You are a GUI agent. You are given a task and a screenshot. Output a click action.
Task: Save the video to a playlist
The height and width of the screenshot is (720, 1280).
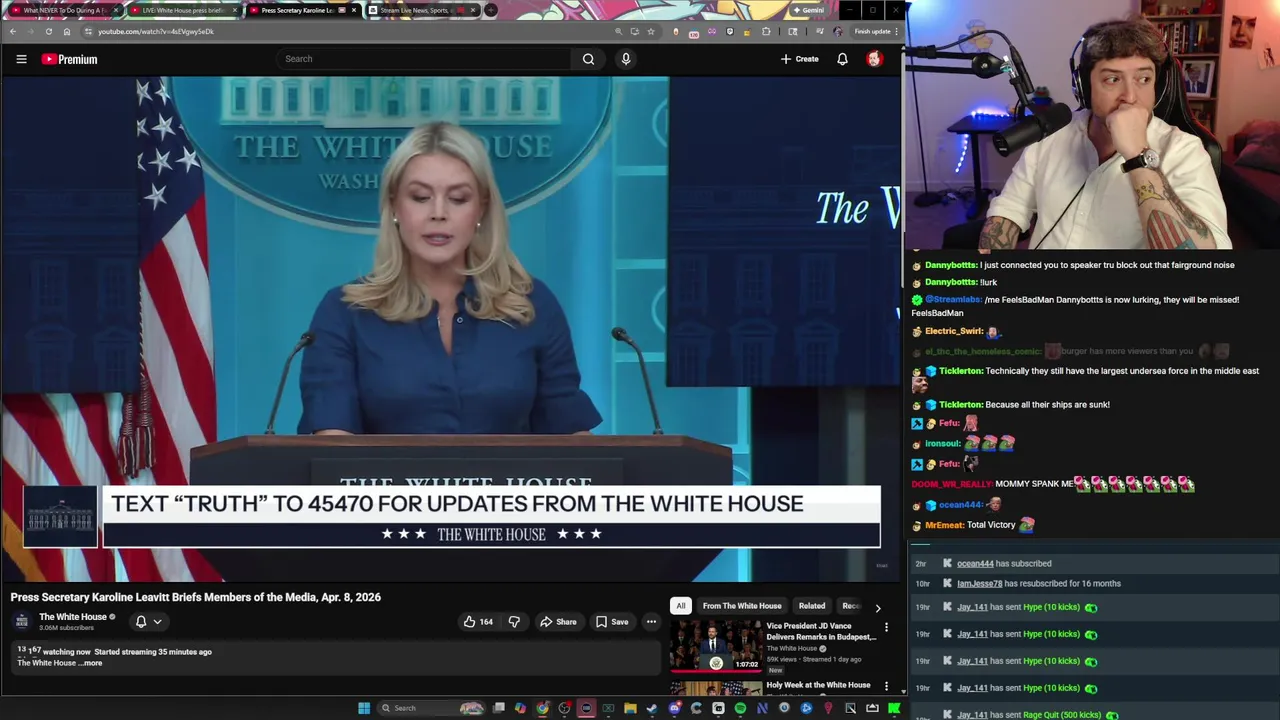point(612,622)
